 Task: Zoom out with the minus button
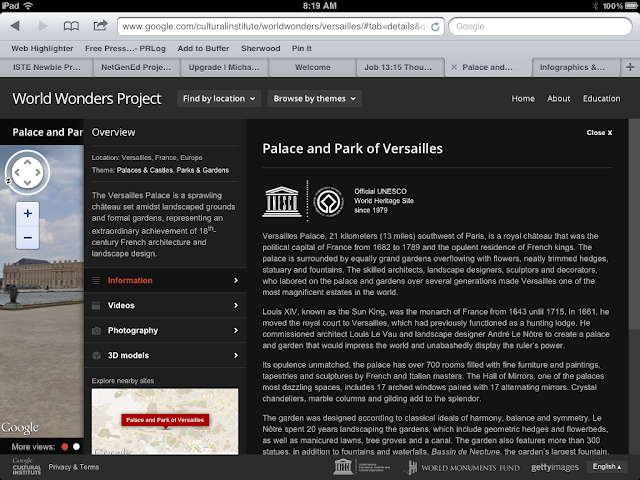pyautogui.click(x=28, y=238)
